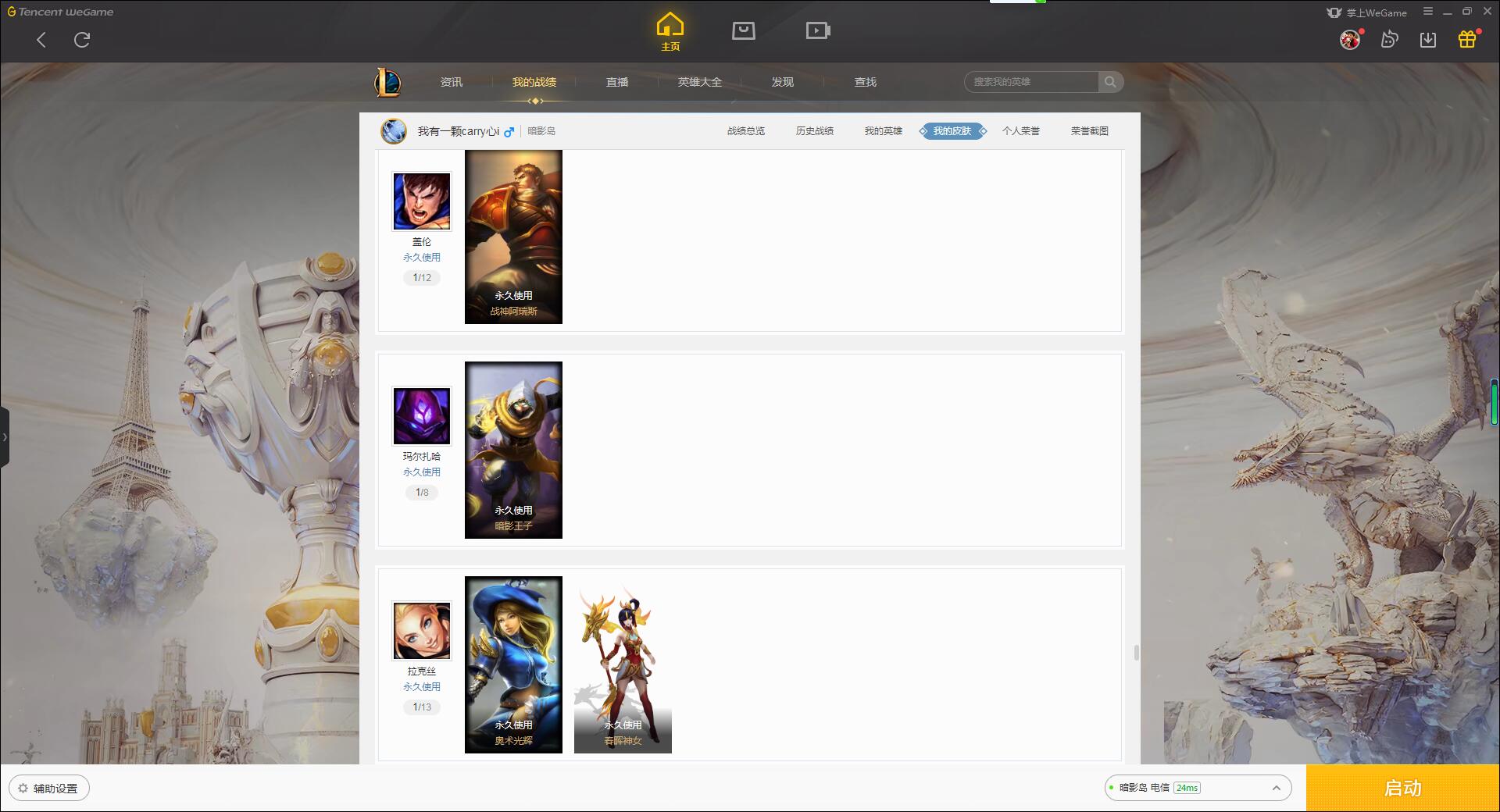This screenshot has height=812, width=1500.
Task: Expand the 暗影岛 电信 server dropdown
Action: click(1198, 788)
